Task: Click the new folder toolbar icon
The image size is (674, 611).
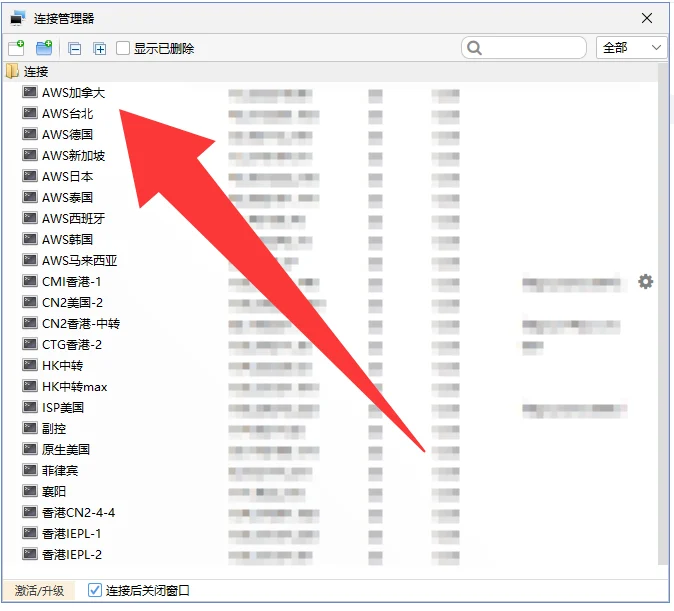Action: tap(44, 48)
